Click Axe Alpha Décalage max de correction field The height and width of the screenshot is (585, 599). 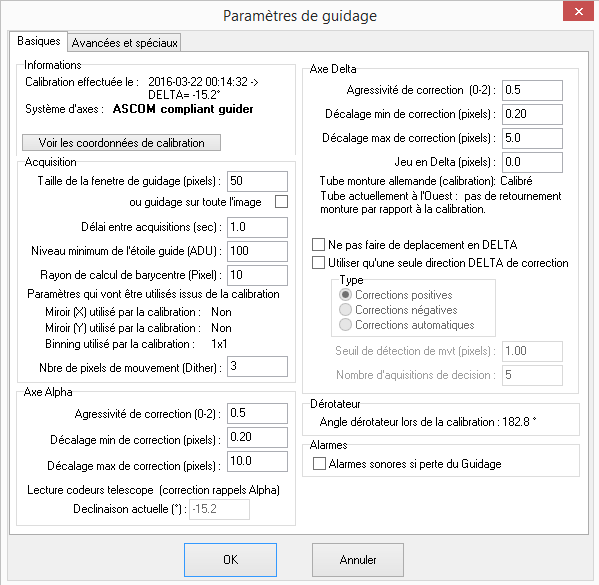(x=257, y=462)
